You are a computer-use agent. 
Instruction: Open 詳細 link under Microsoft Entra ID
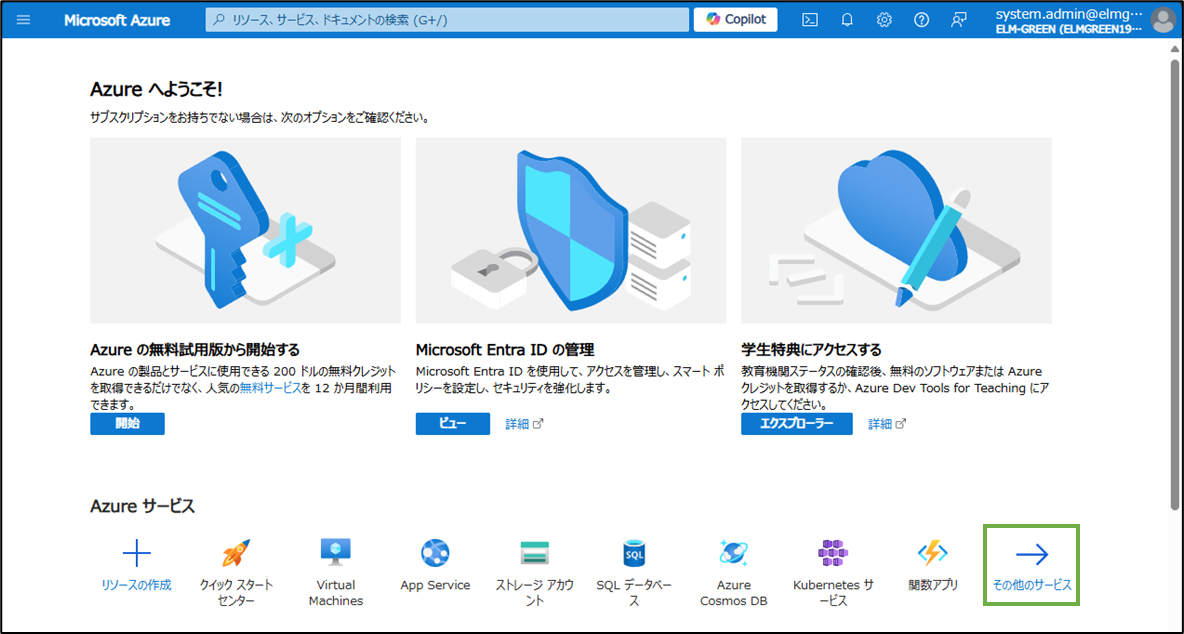tap(524, 424)
